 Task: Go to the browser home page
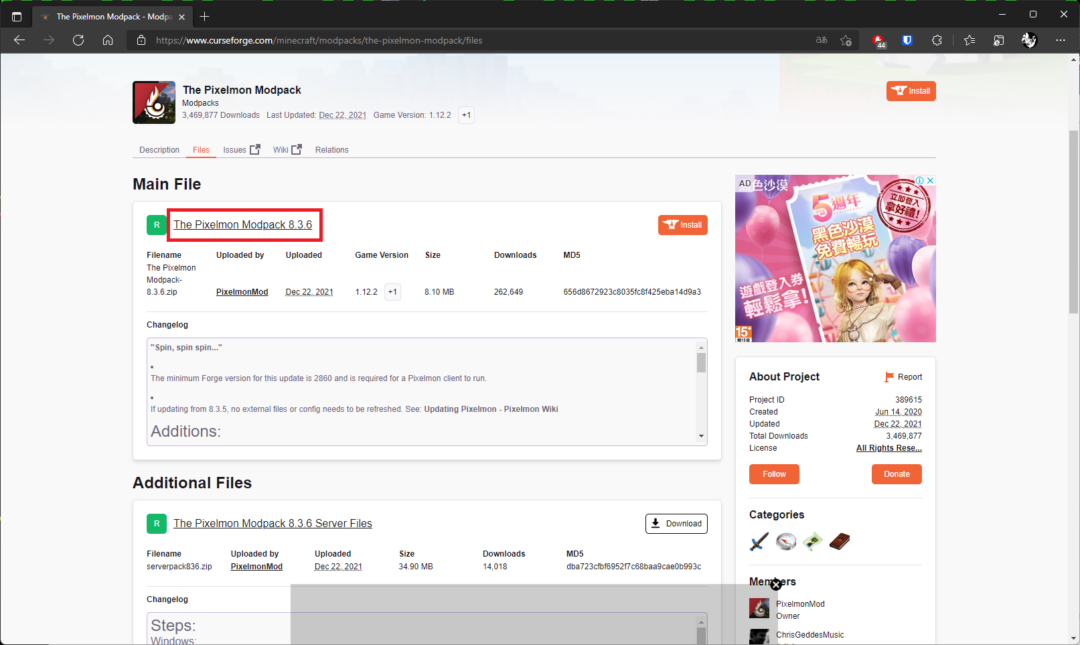[108, 40]
